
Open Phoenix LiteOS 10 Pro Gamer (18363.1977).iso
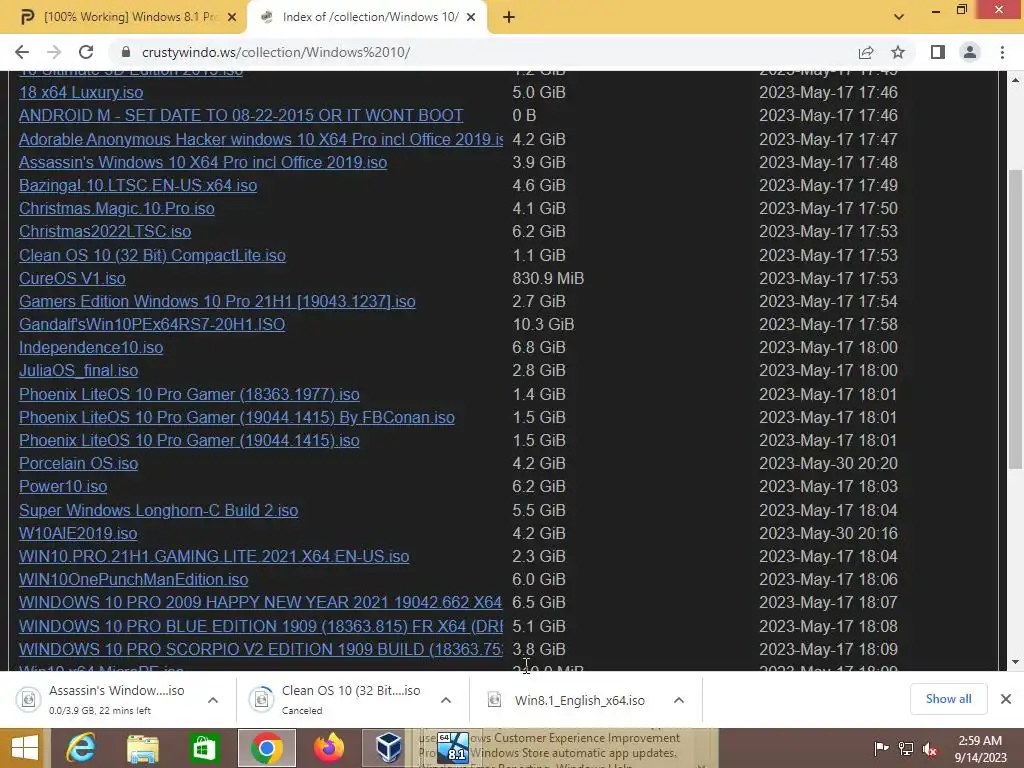189,394
